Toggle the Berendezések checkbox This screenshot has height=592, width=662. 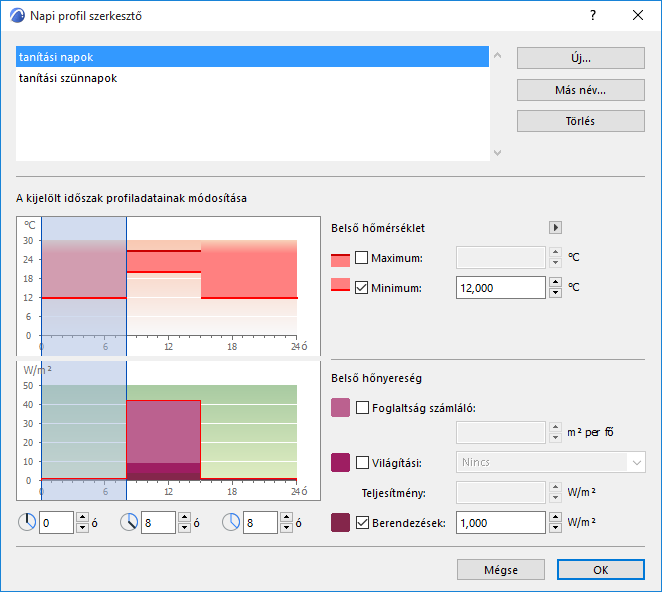362,522
